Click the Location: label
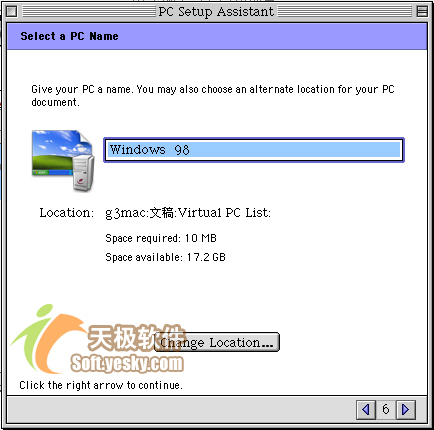The height and width of the screenshot is (430, 434). coord(67,213)
